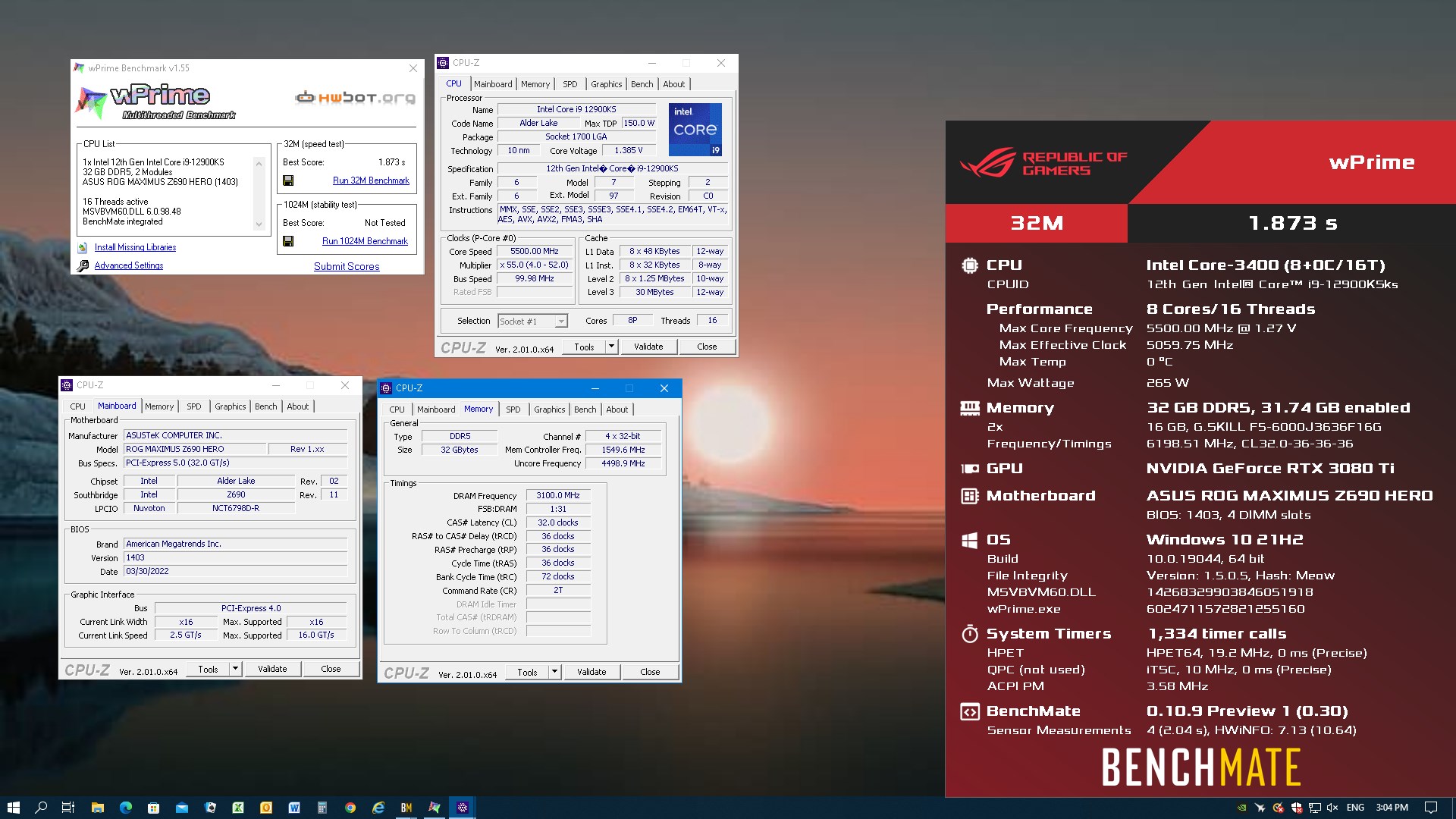Click the 3:04 PM clock
This screenshot has width=1456, height=819.
1392,808
